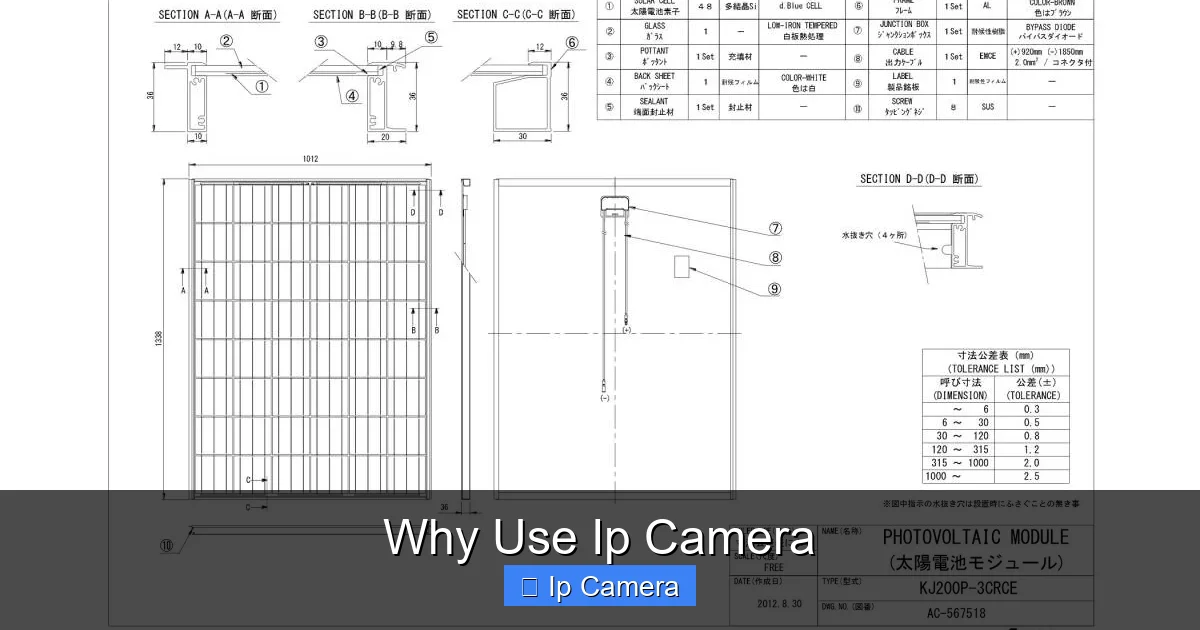Click the (+) cable connector marker
Viewport: 1200px width, 630px height.
627,330
